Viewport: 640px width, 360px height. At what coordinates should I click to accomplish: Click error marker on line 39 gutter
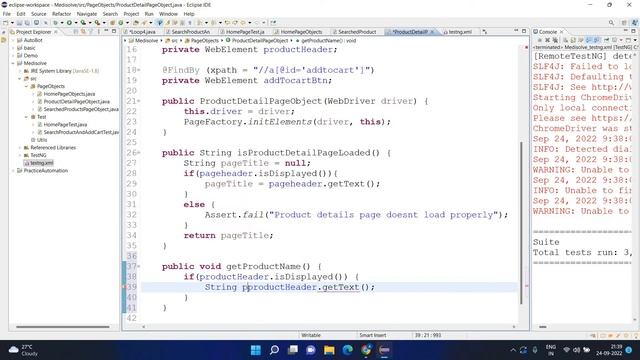tap(124, 287)
